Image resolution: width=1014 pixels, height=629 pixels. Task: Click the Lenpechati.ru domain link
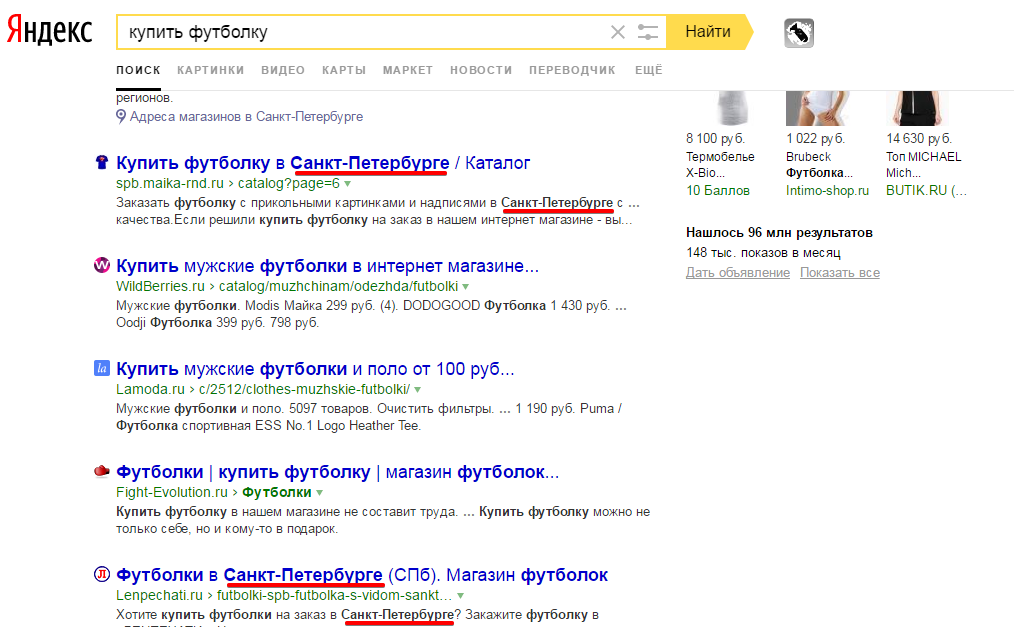point(160,595)
